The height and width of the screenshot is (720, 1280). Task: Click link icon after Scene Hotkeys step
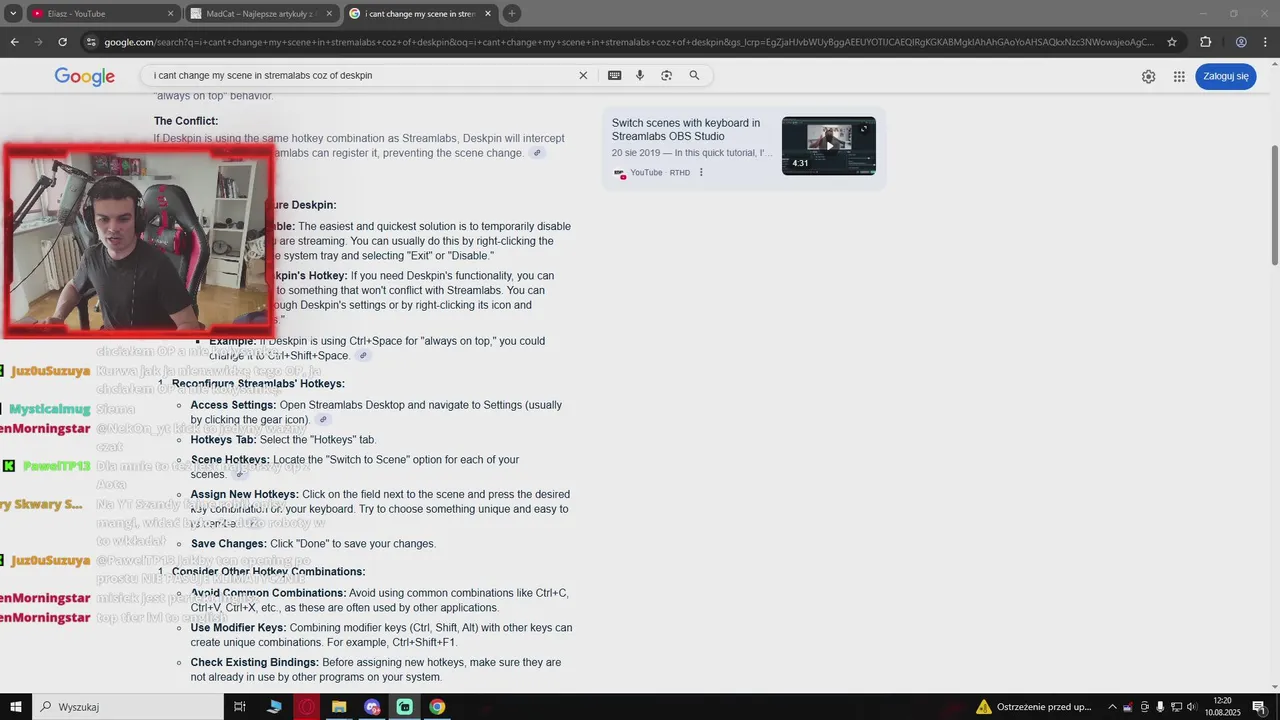coord(240,475)
